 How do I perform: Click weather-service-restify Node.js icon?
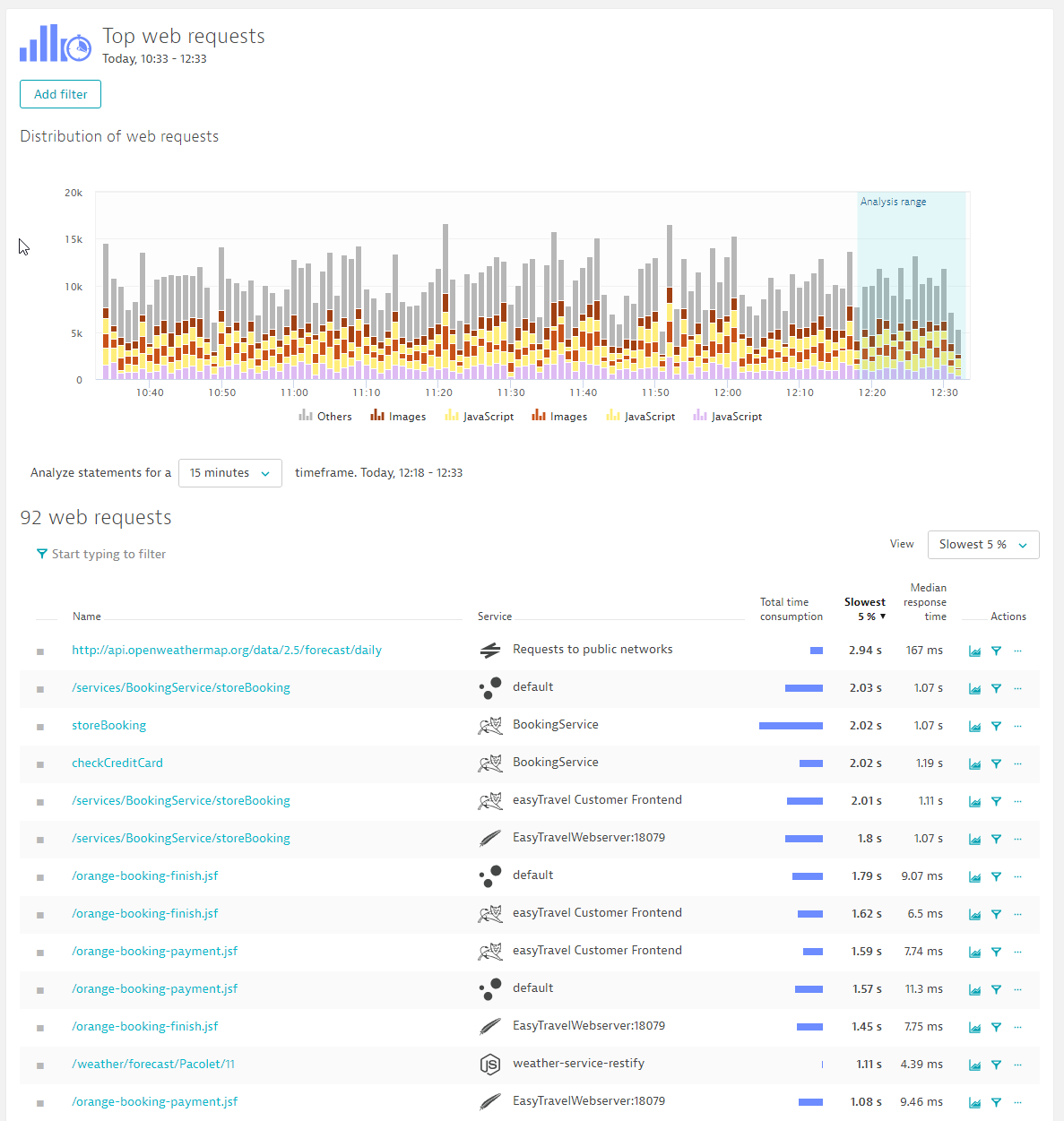[489, 1065]
